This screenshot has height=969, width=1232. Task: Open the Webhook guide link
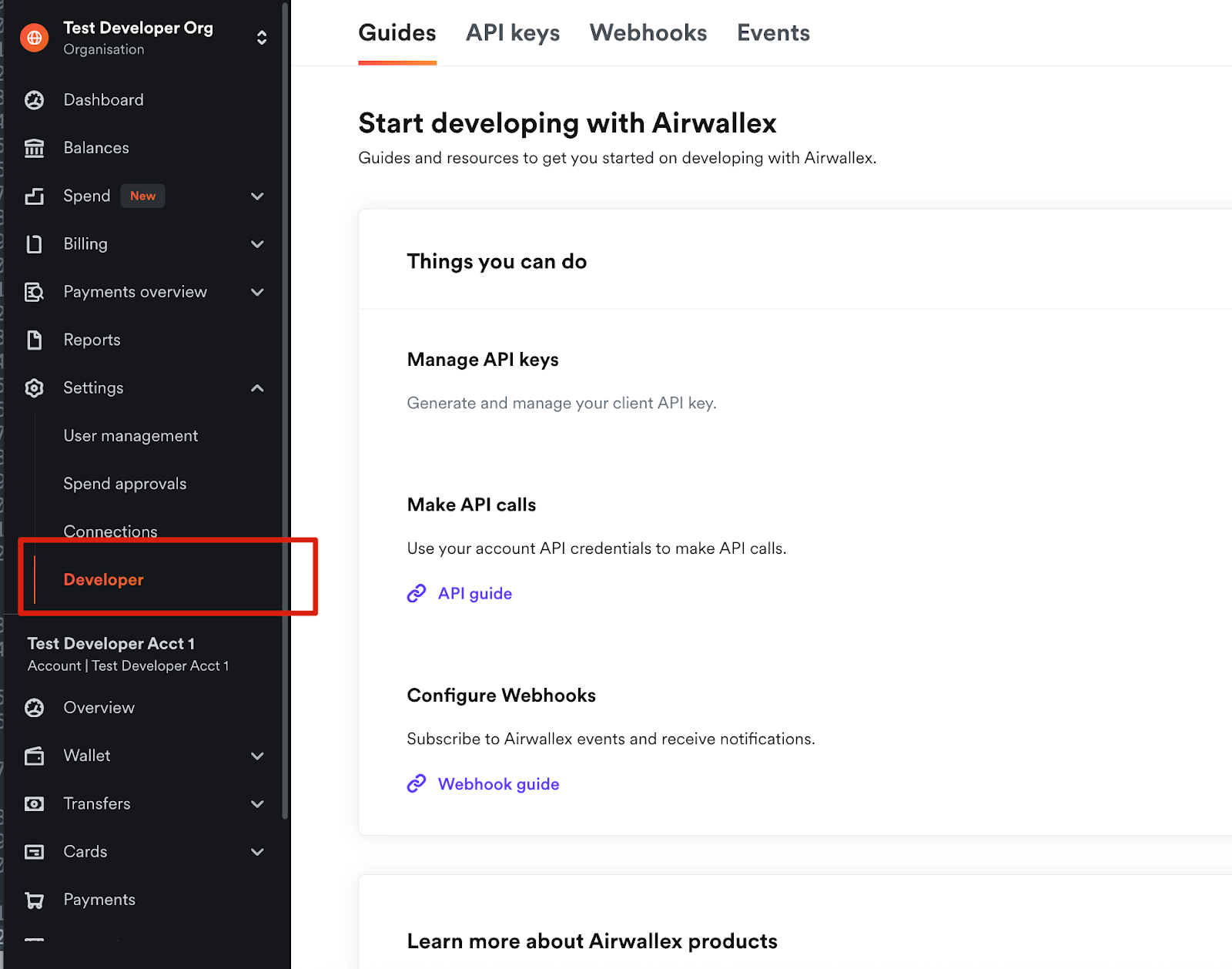[x=498, y=784]
